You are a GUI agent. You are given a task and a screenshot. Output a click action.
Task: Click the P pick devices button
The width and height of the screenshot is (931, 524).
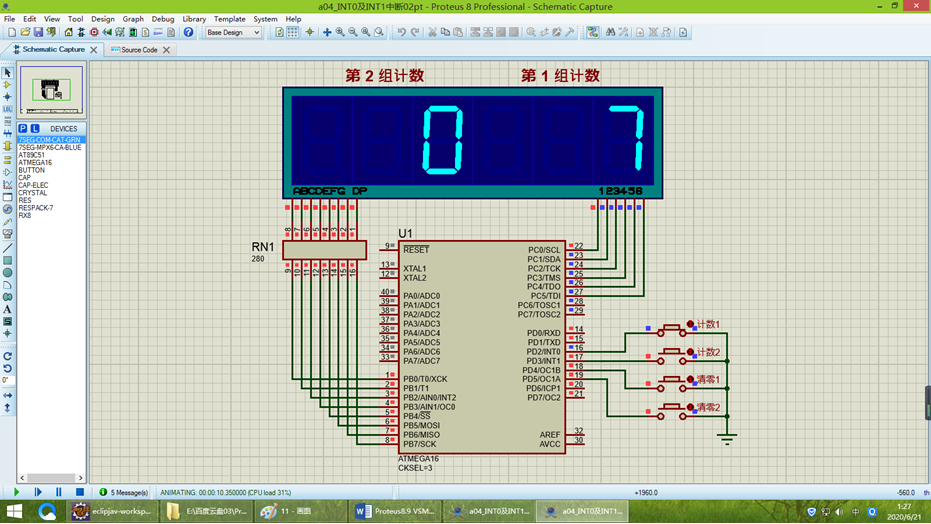click(23, 129)
